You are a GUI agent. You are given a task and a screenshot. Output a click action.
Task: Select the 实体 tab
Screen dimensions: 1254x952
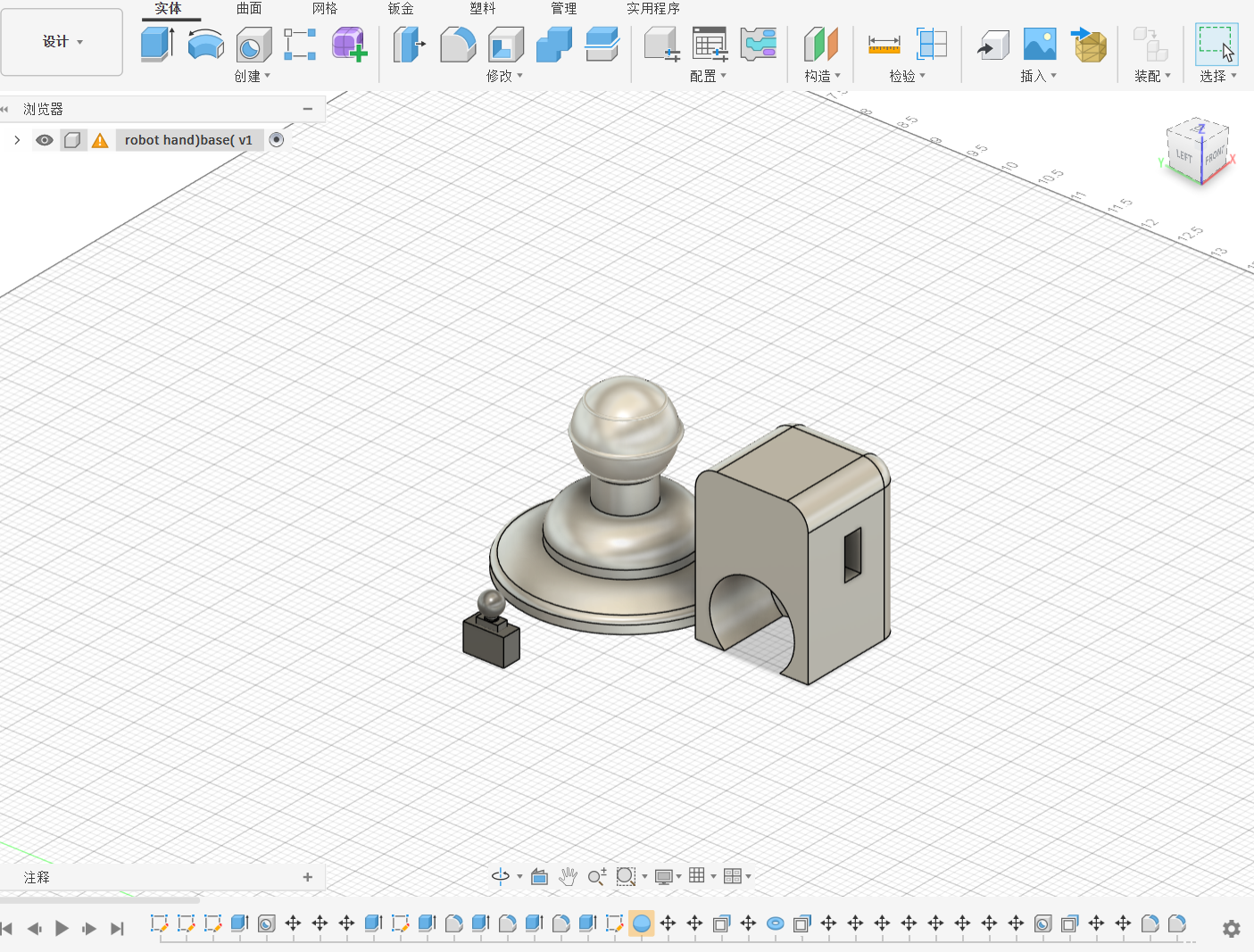168,8
